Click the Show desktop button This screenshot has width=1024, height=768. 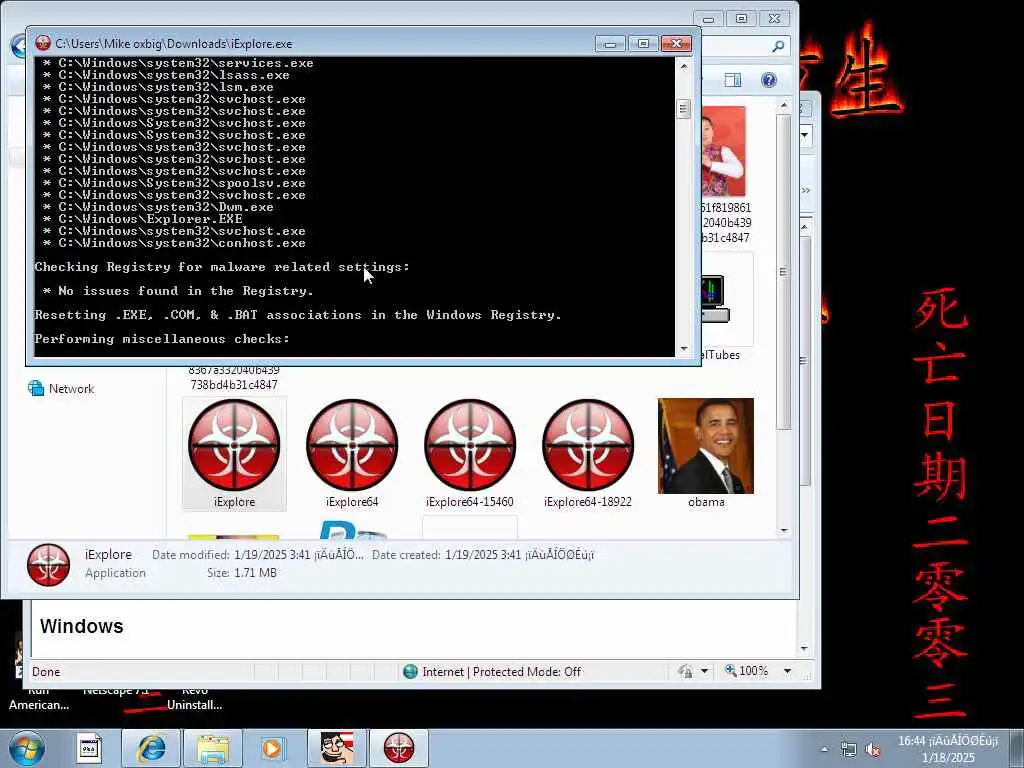coord(1017,748)
